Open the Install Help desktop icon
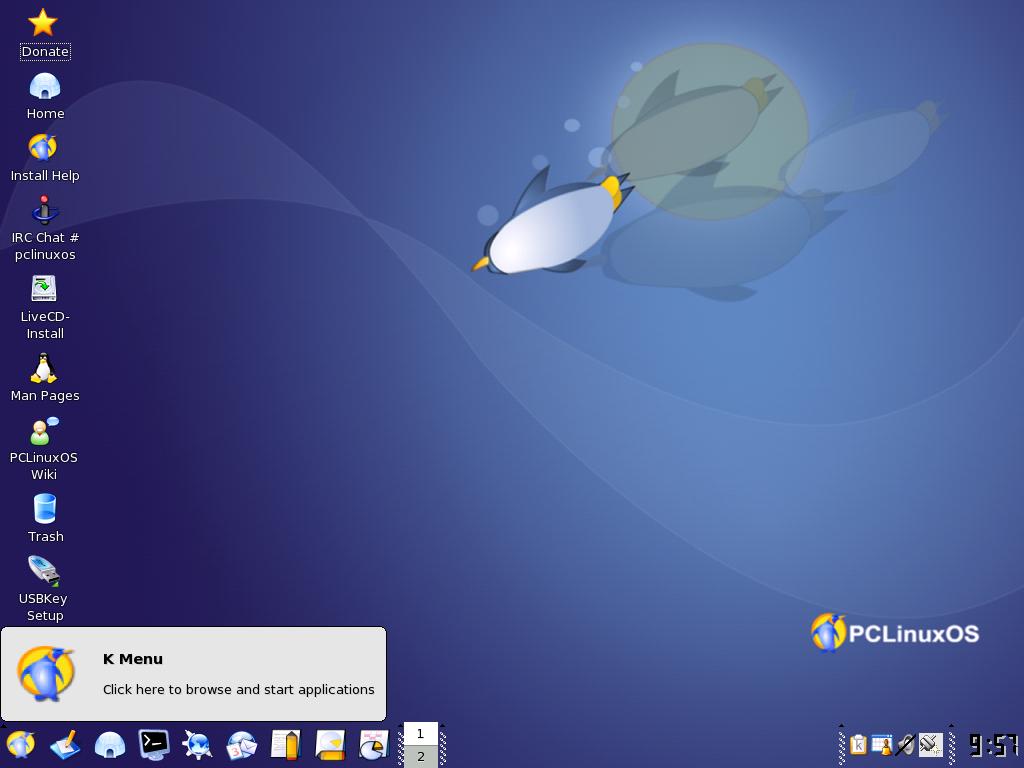Image resolution: width=1024 pixels, height=768 pixels. tap(43, 147)
